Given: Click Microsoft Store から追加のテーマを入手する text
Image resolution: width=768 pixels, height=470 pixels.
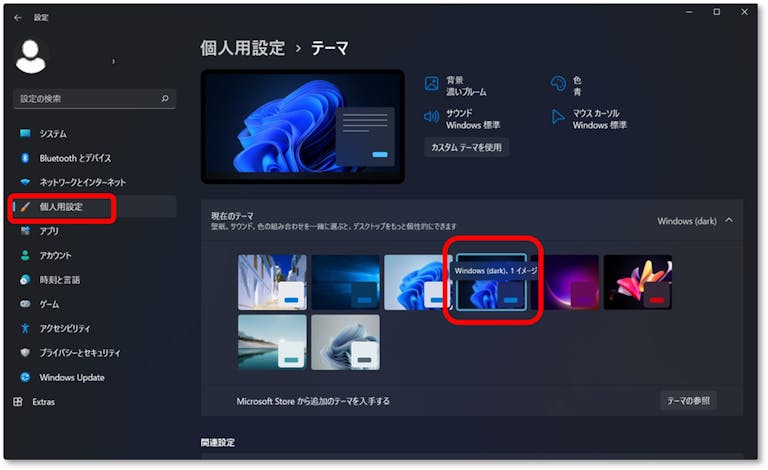Looking at the screenshot, I should click(x=313, y=401).
